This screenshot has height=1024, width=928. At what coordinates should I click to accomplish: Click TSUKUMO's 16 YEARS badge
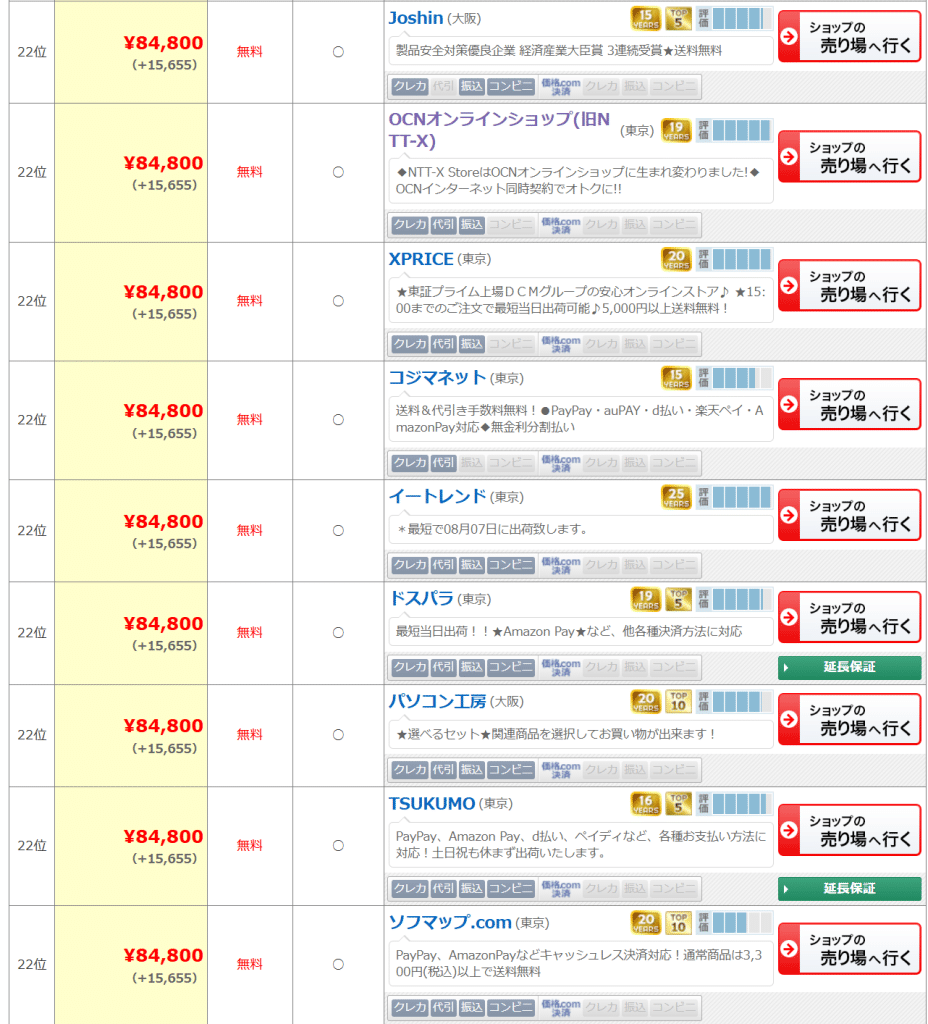click(x=645, y=804)
